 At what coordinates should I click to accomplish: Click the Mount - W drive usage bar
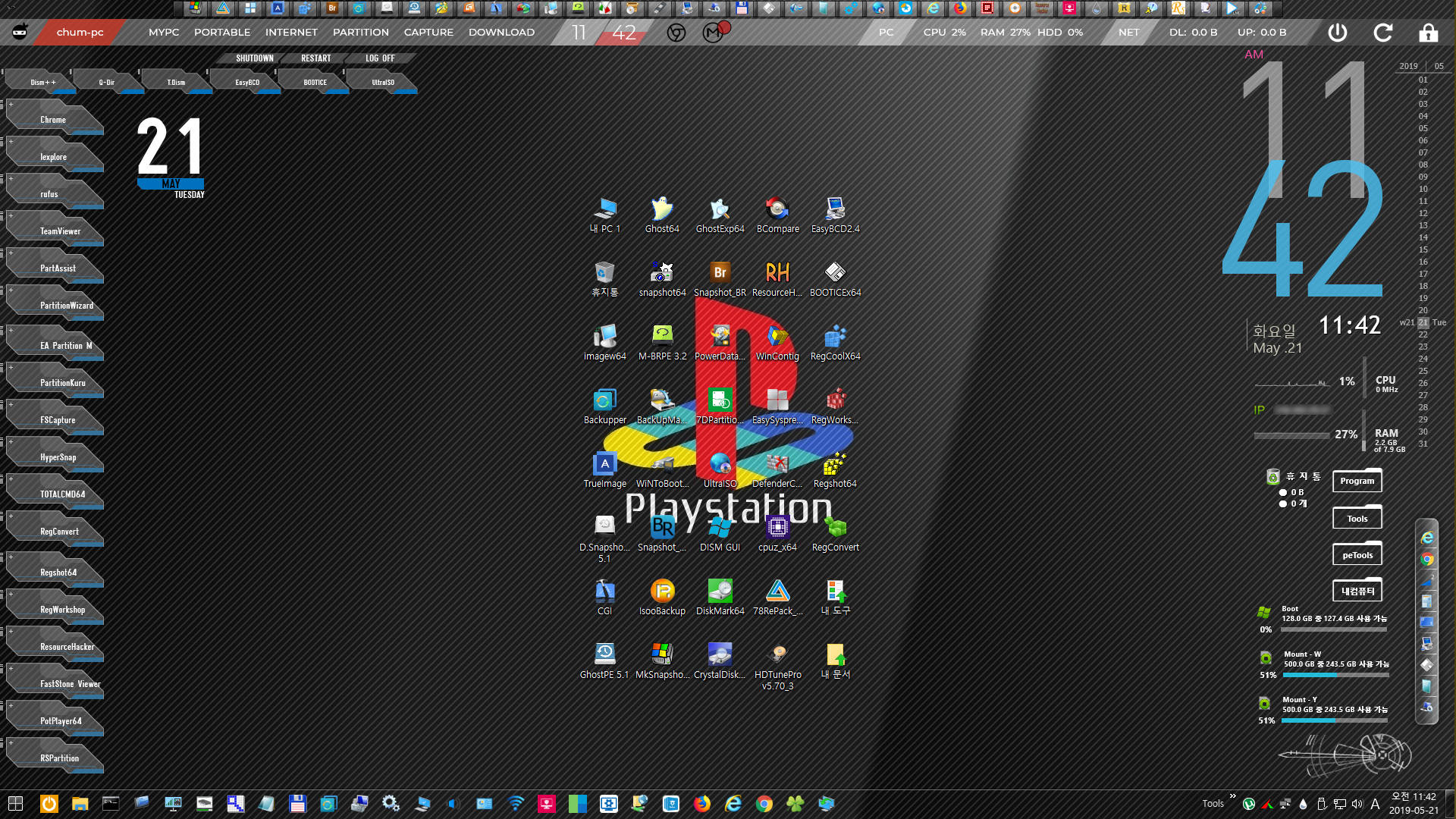[x=1336, y=675]
